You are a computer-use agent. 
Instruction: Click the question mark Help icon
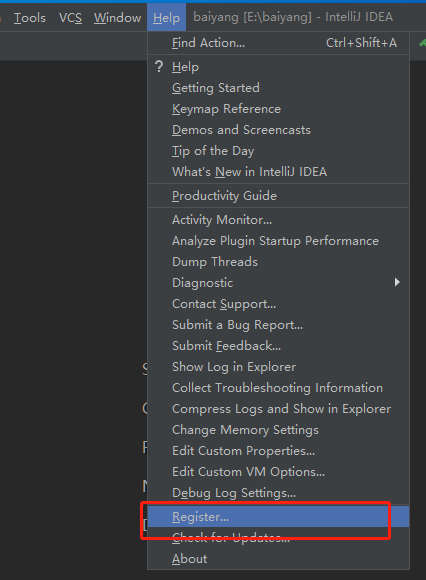point(159,67)
